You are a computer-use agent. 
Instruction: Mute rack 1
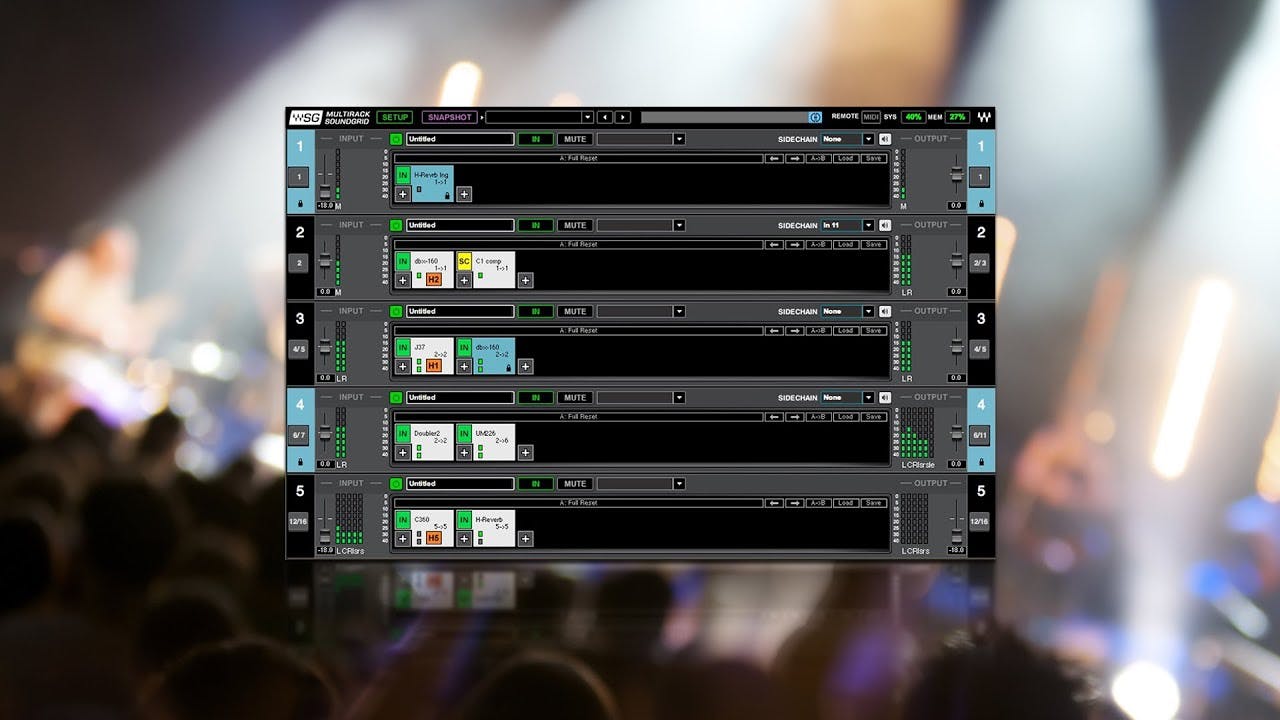click(x=573, y=139)
